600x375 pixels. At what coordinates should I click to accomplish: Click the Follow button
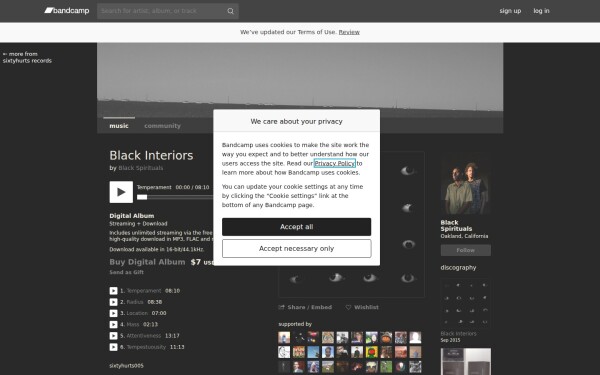(466, 250)
